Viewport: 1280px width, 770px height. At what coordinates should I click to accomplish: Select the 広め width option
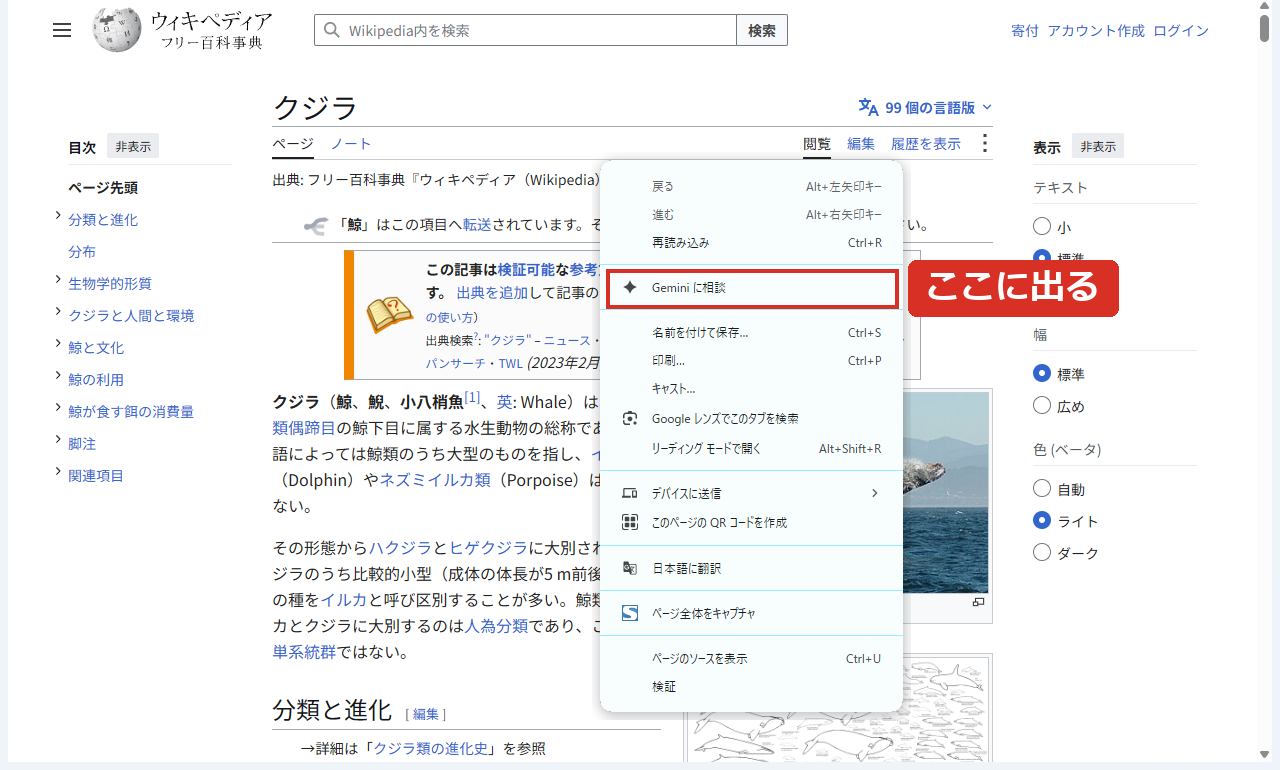click(x=1042, y=406)
